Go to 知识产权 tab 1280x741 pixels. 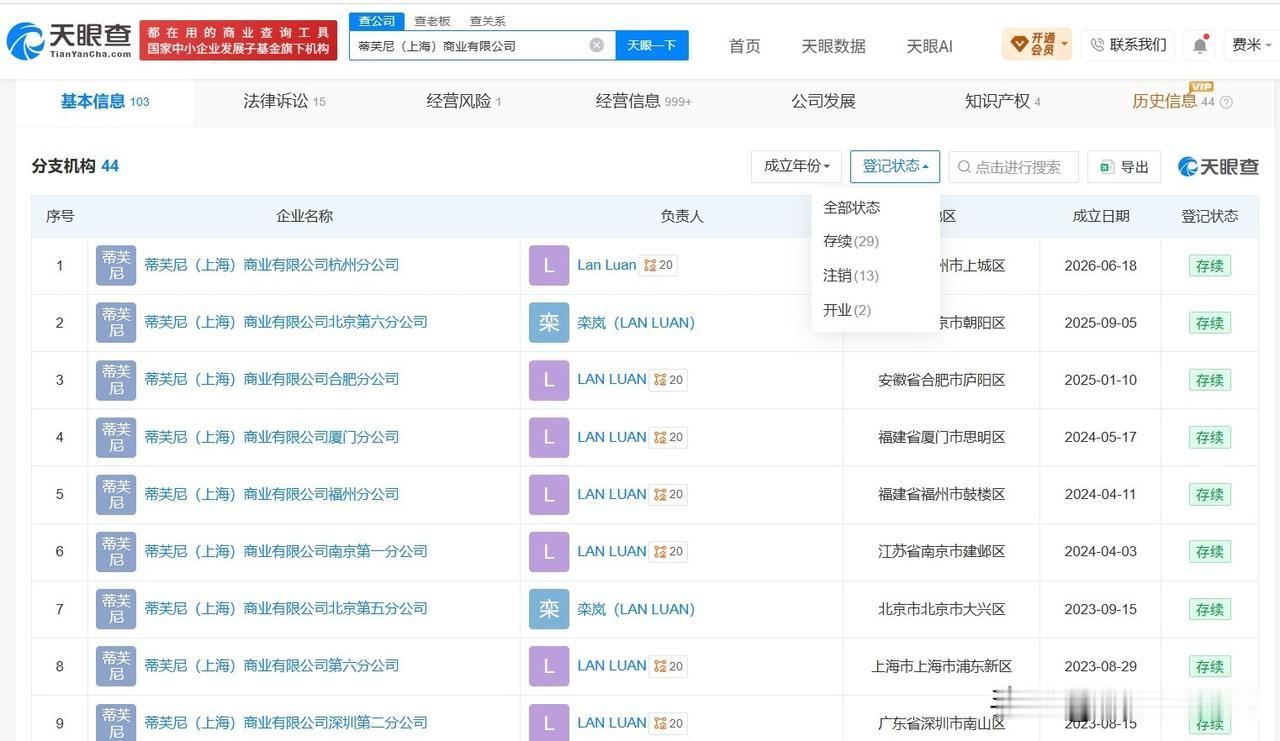(x=1003, y=101)
